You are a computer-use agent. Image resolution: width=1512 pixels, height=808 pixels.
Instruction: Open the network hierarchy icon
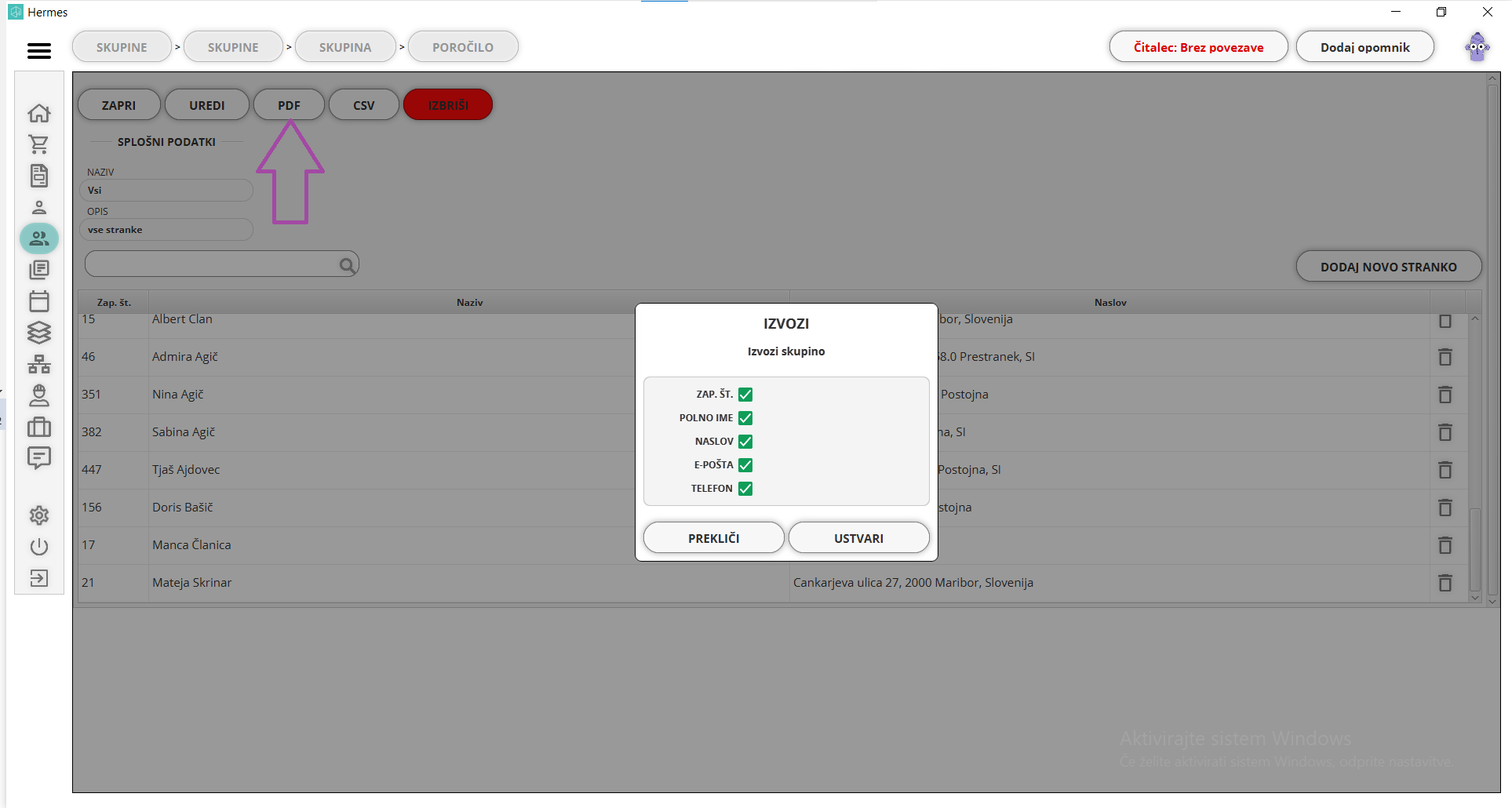click(x=39, y=364)
